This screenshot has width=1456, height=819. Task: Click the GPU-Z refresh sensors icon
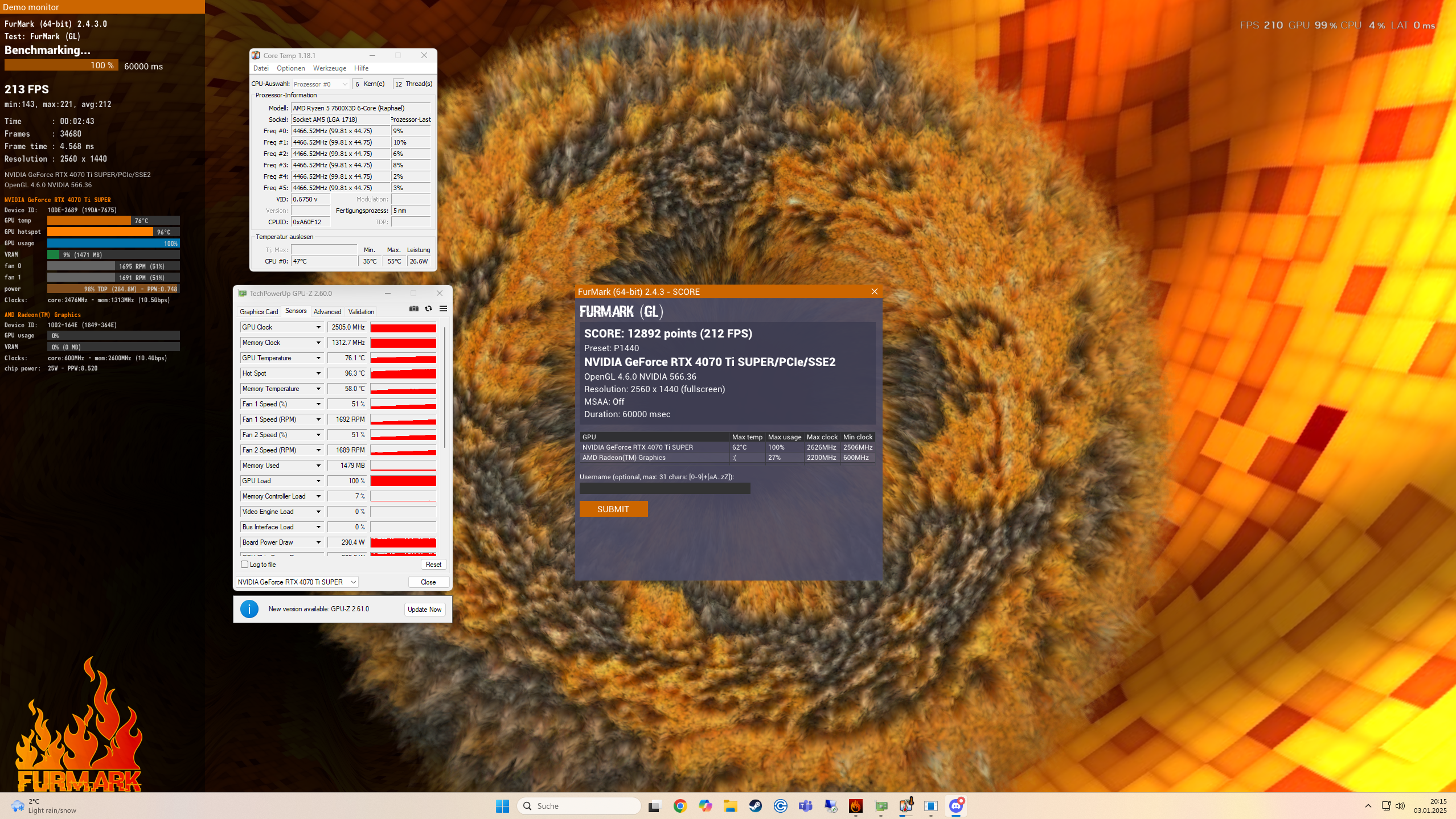tap(428, 308)
